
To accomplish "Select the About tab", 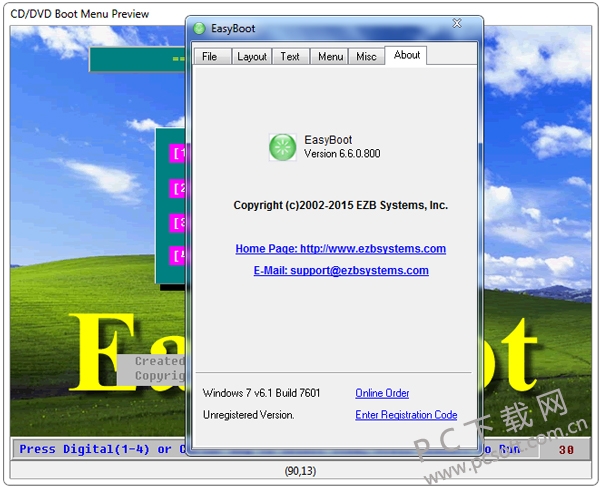I will [x=406, y=55].
